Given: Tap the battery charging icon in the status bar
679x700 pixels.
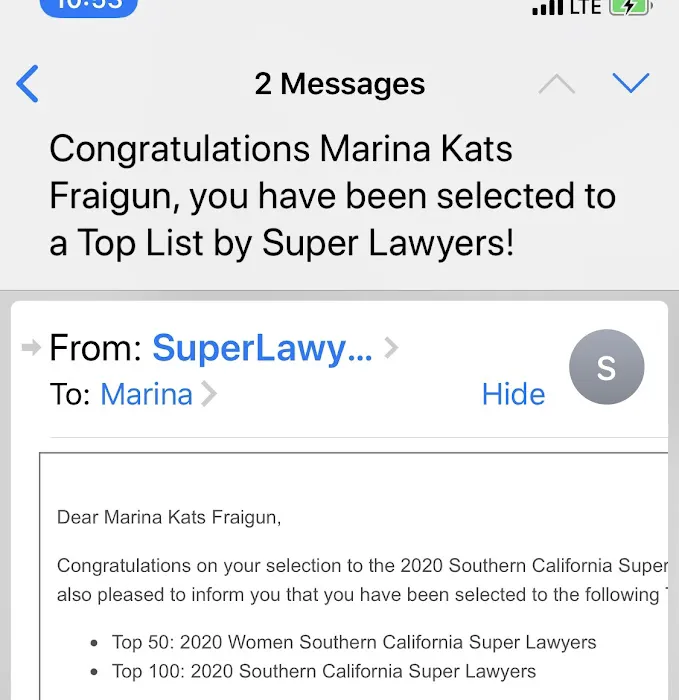Looking at the screenshot, I should pyautogui.click(x=631, y=7).
